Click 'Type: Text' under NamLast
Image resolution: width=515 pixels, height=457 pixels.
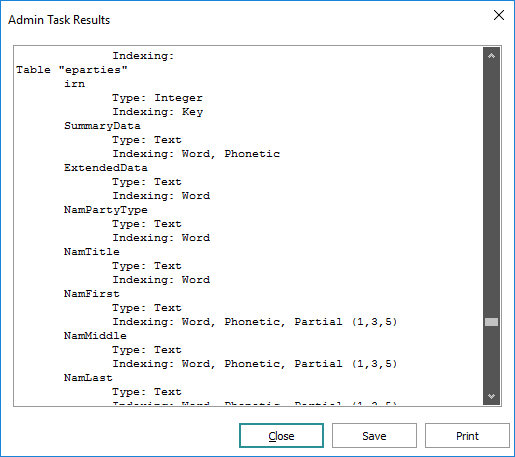[x=147, y=392]
